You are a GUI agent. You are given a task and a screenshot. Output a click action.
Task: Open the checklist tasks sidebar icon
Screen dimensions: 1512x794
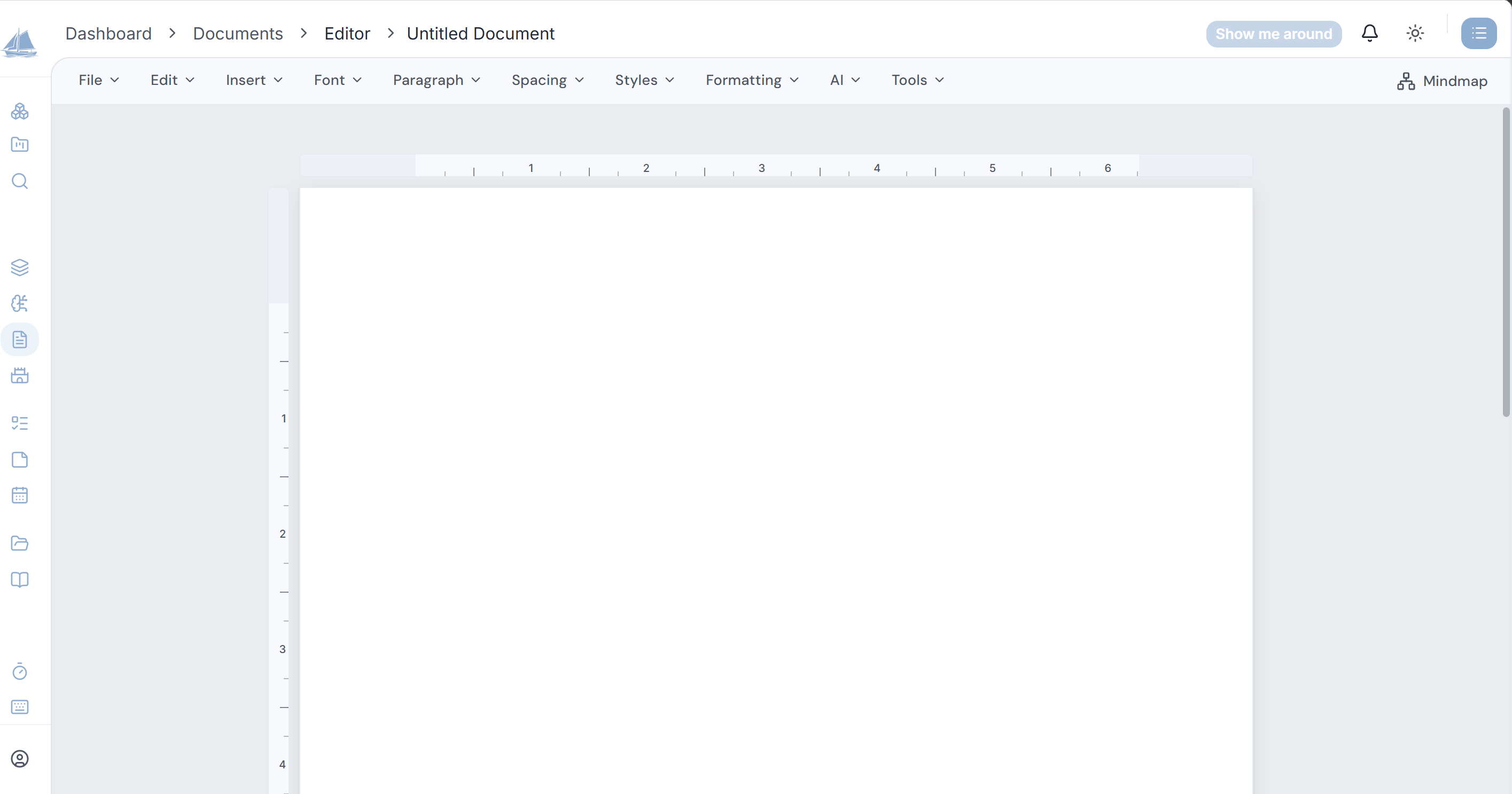[x=20, y=423]
